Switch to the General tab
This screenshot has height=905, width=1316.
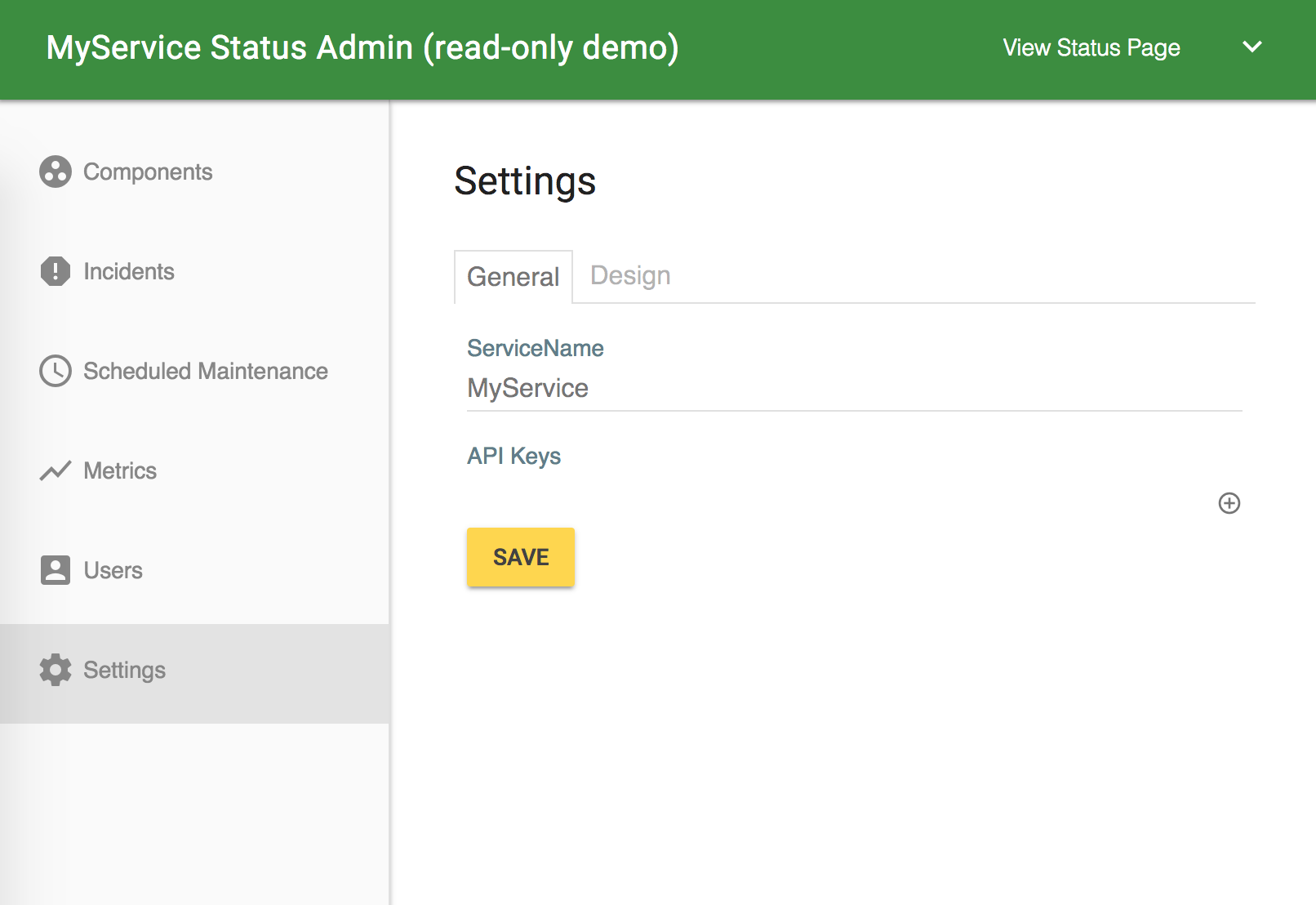click(x=513, y=277)
